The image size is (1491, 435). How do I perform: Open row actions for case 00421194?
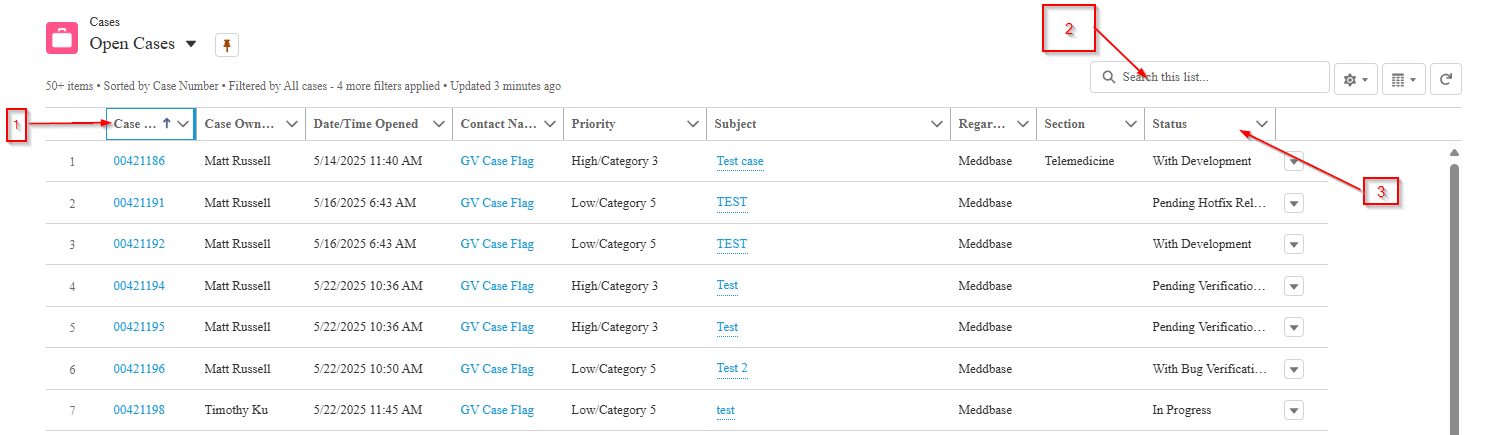tap(1294, 286)
